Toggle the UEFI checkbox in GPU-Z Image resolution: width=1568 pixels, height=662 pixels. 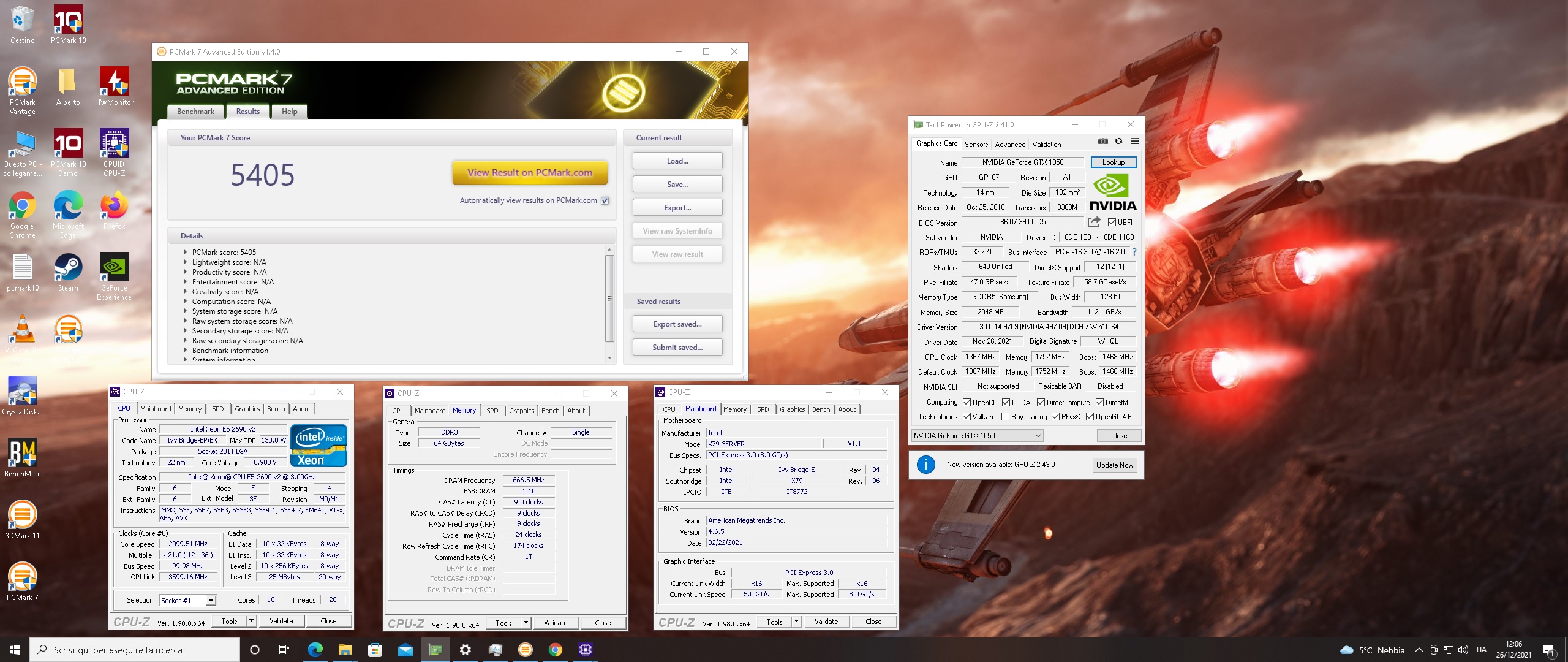click(x=1112, y=223)
